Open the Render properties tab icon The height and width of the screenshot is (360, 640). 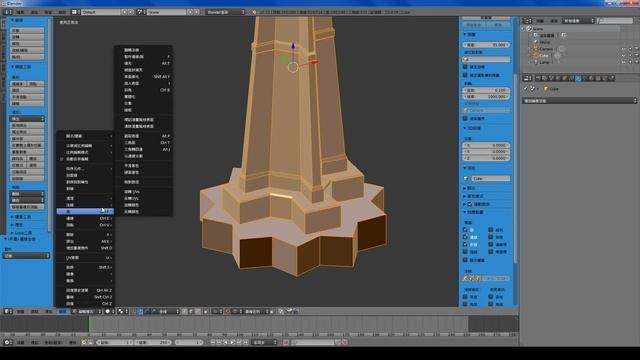tap(538, 78)
